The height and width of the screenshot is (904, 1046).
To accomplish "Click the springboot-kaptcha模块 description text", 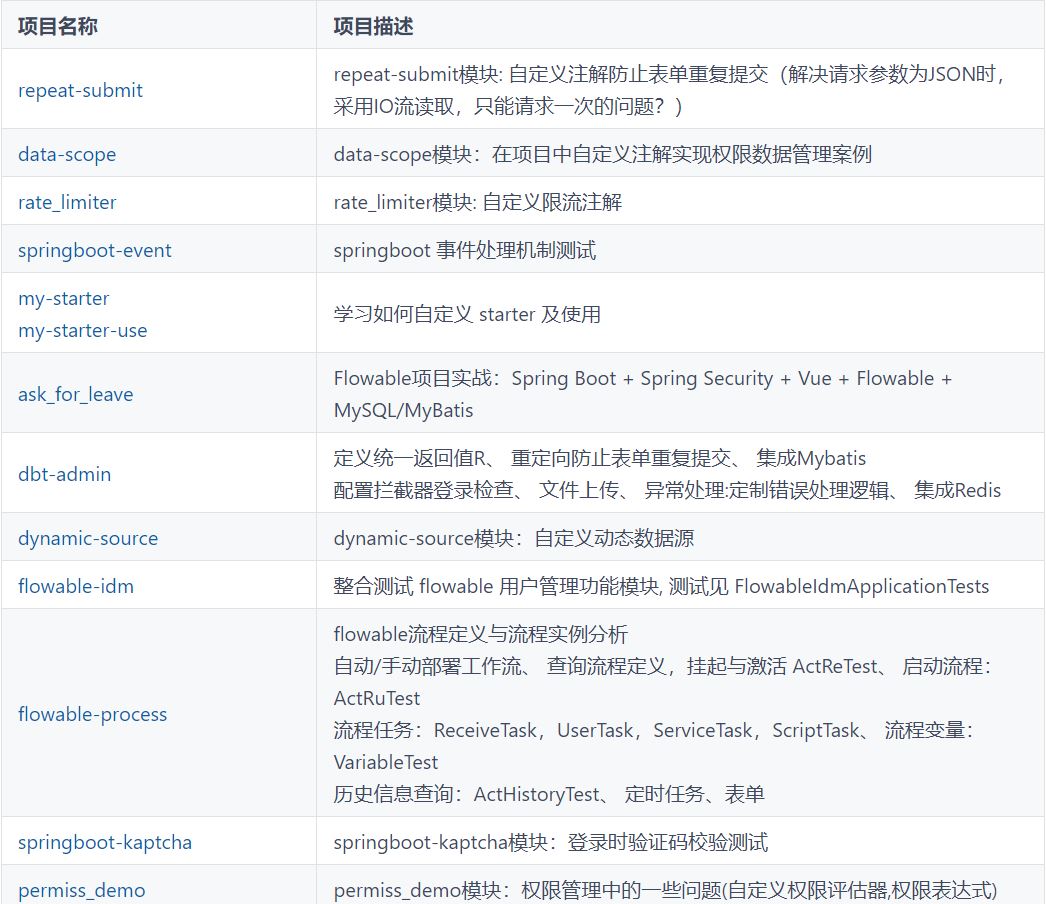I will click(551, 843).
